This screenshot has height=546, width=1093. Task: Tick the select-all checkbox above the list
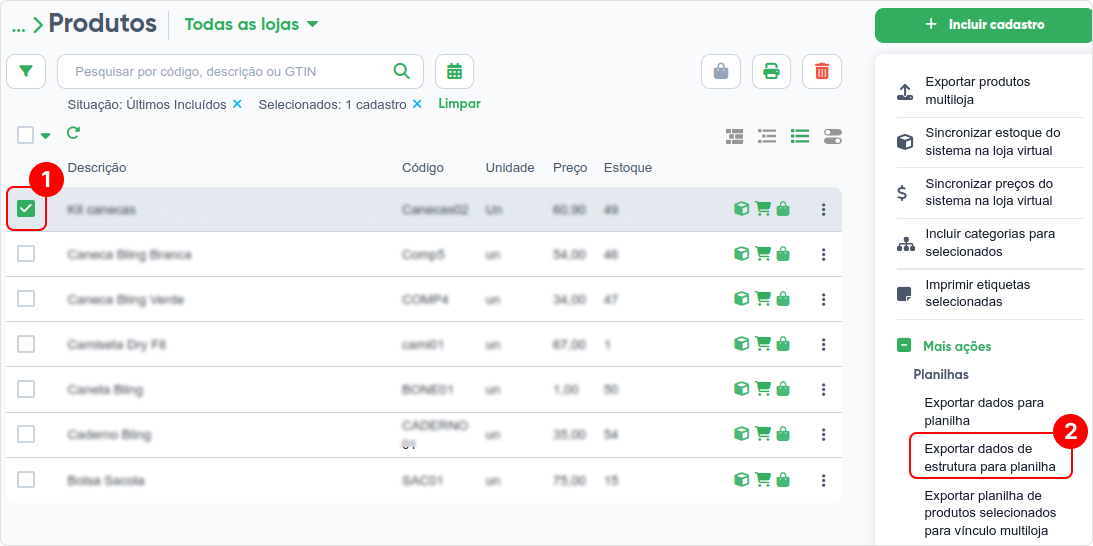click(x=26, y=135)
